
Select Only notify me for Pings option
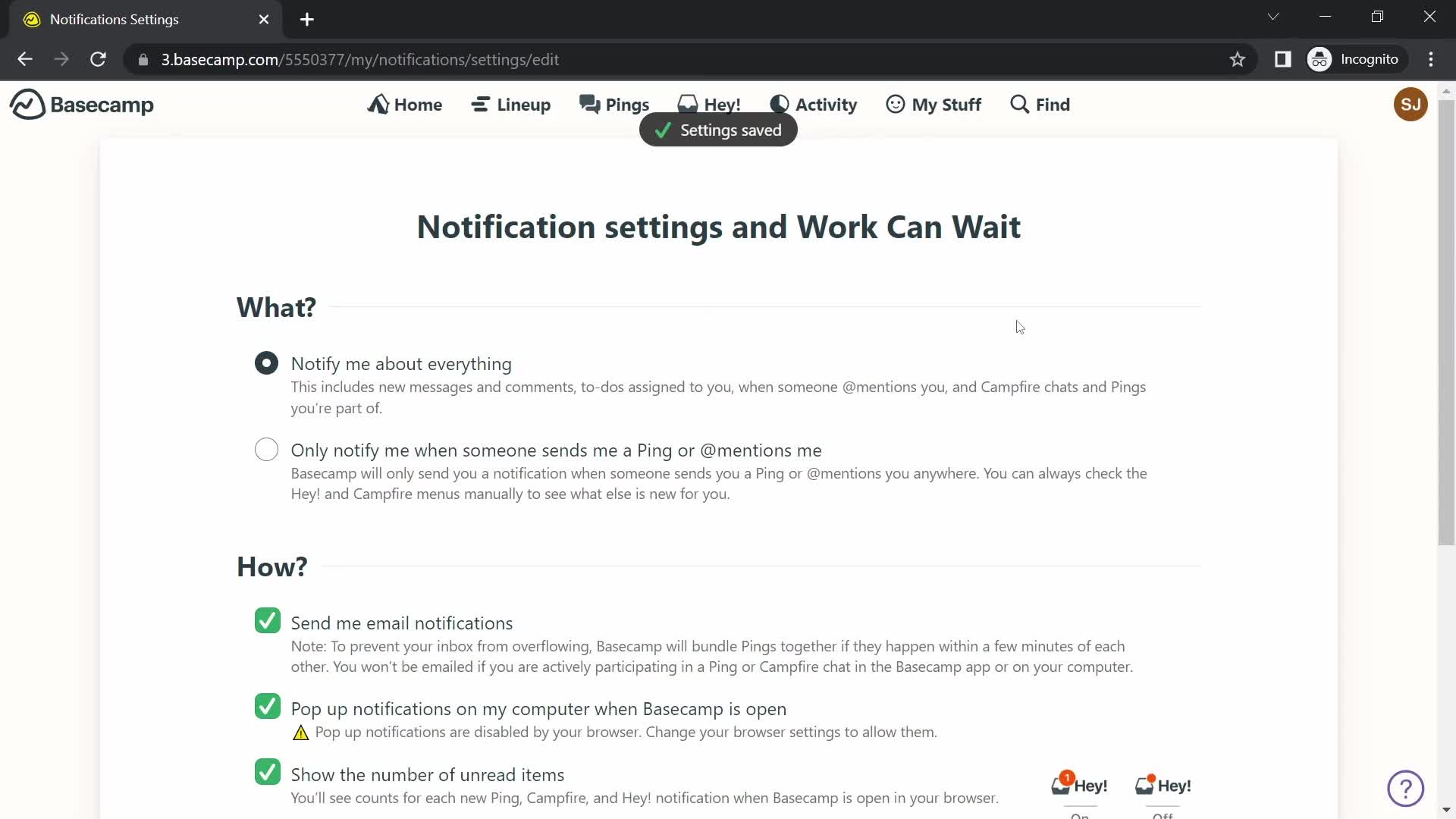tap(267, 450)
